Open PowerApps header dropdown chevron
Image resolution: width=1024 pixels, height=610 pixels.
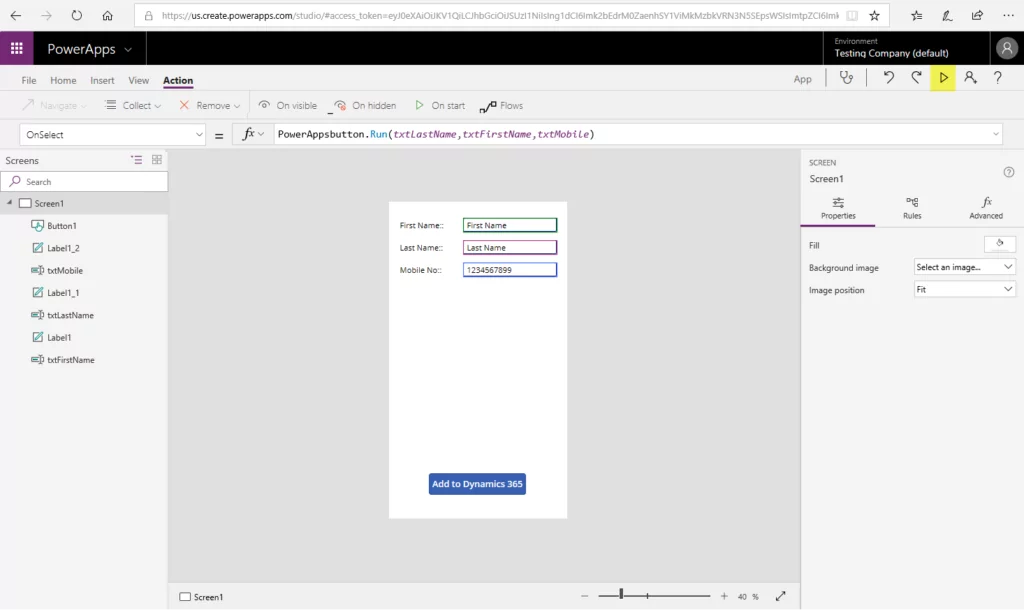coord(128,50)
